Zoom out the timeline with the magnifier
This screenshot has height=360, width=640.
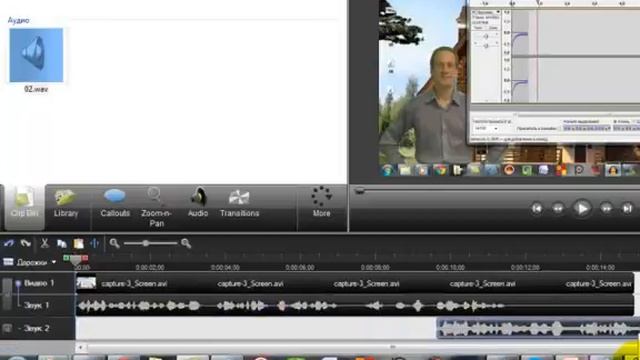tap(115, 244)
